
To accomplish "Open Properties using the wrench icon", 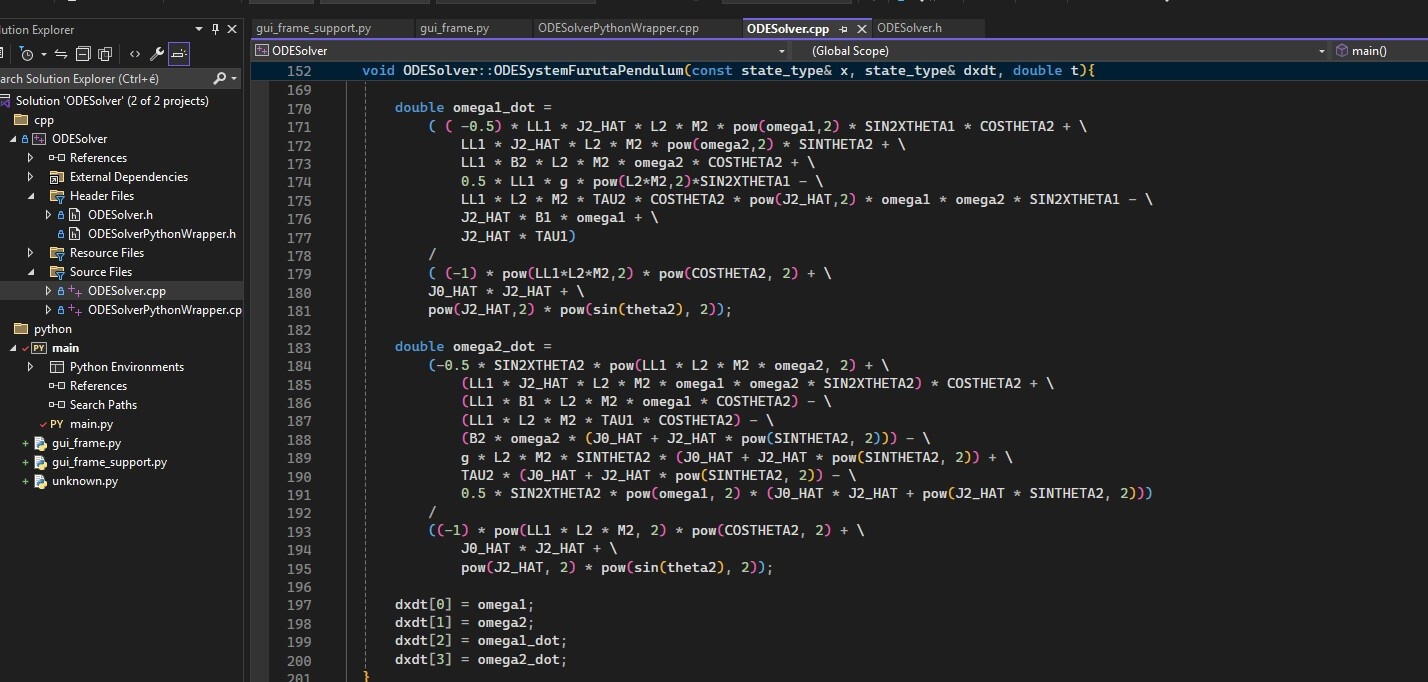I will point(157,54).
